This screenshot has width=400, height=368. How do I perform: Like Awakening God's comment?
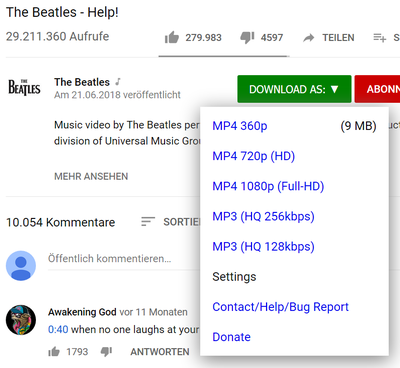[x=54, y=352]
